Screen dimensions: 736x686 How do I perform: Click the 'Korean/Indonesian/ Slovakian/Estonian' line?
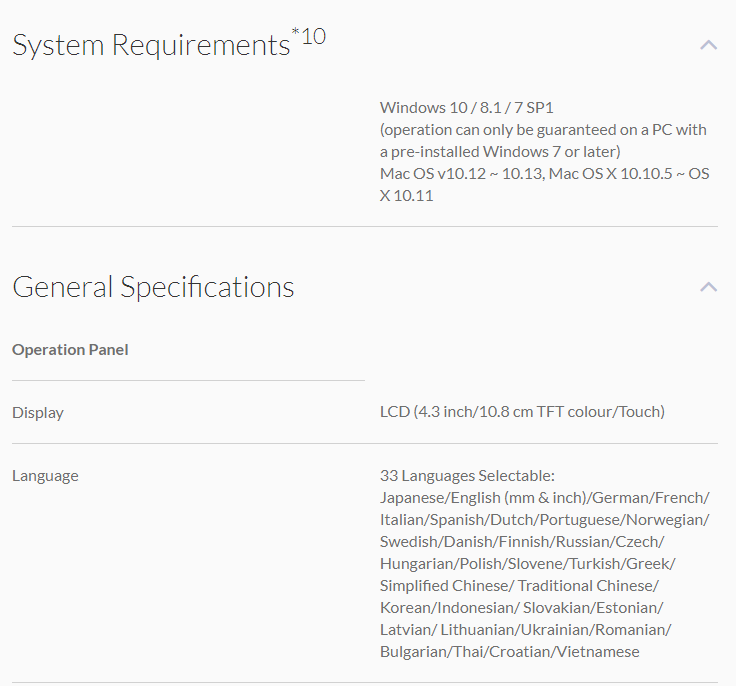click(521, 608)
